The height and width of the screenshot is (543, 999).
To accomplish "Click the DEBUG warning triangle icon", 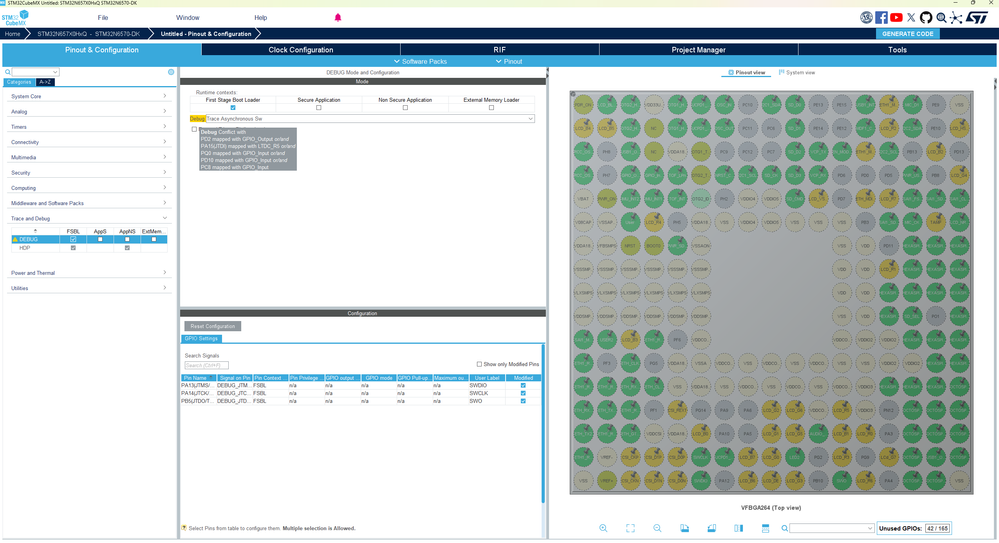I will (x=15, y=240).
